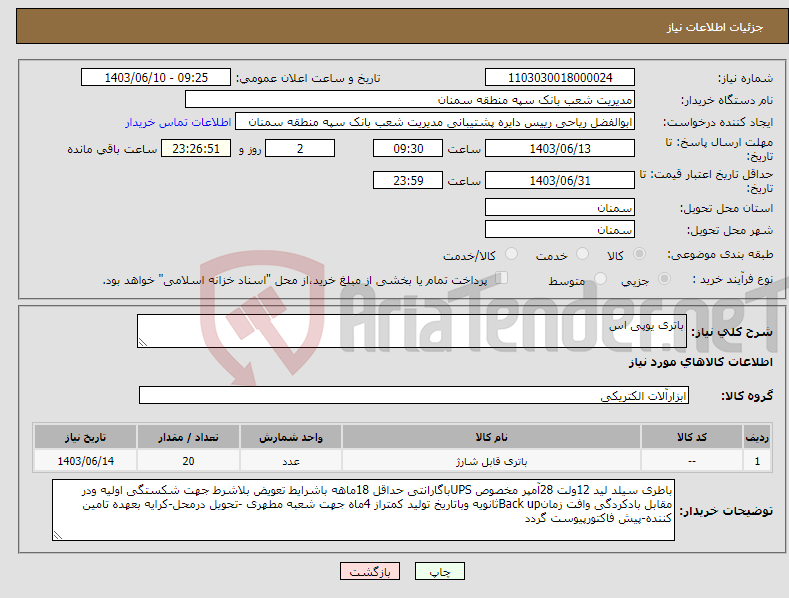The height and width of the screenshot is (598, 789).
Task: Click the تعداد / مقدار column header
Action: pos(188,437)
